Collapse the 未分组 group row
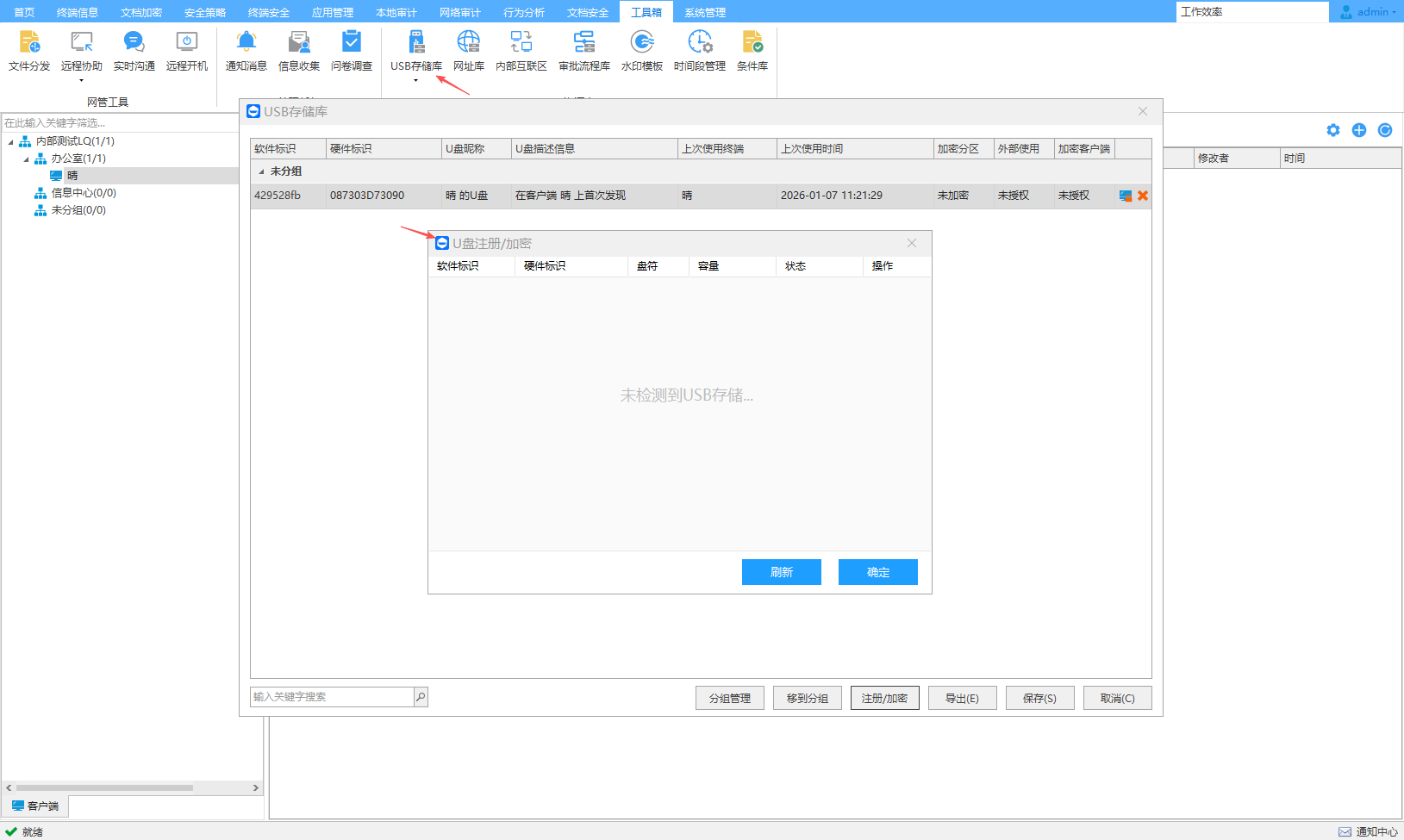The width and height of the screenshot is (1404, 840). click(x=261, y=171)
